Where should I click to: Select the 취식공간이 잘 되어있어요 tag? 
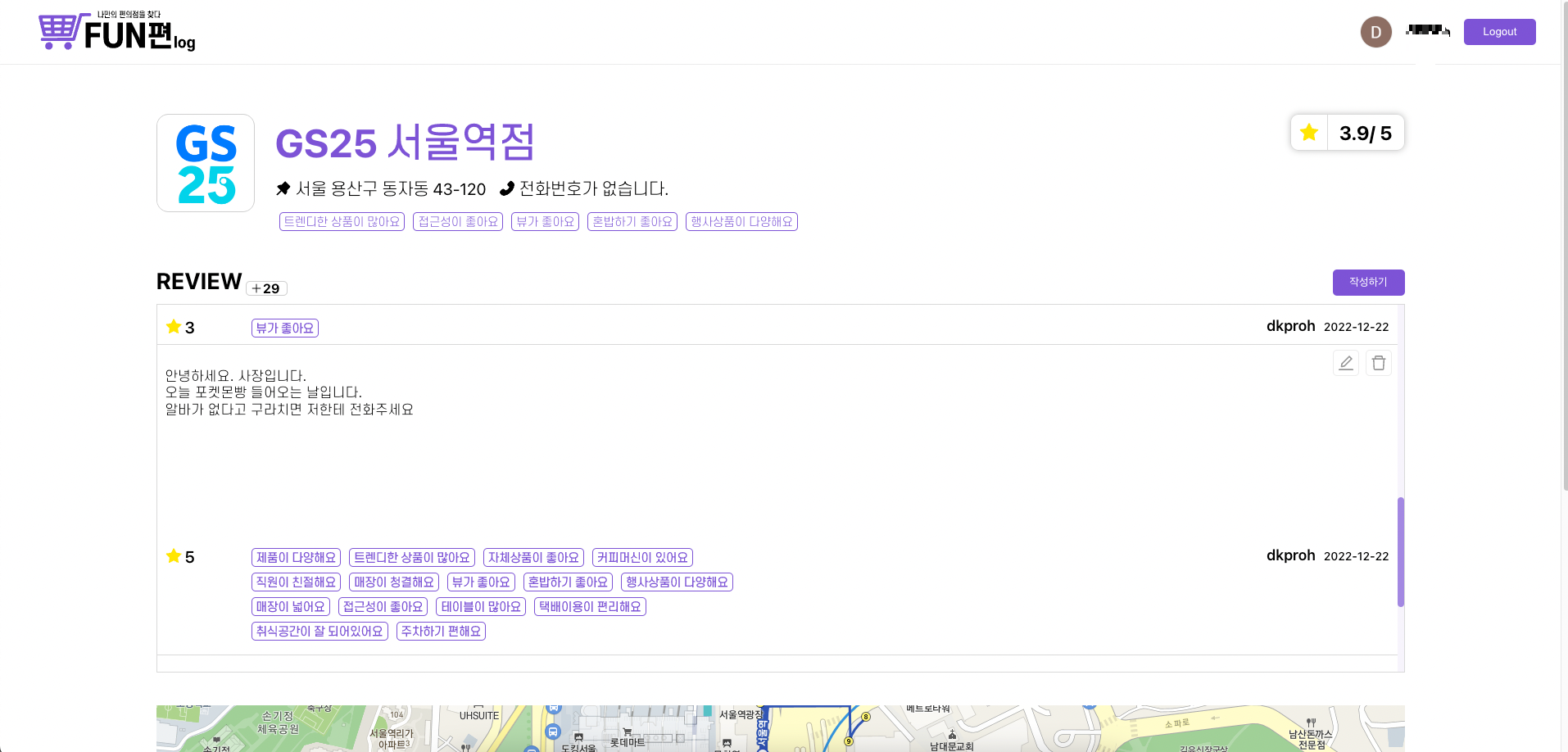pyautogui.click(x=319, y=631)
